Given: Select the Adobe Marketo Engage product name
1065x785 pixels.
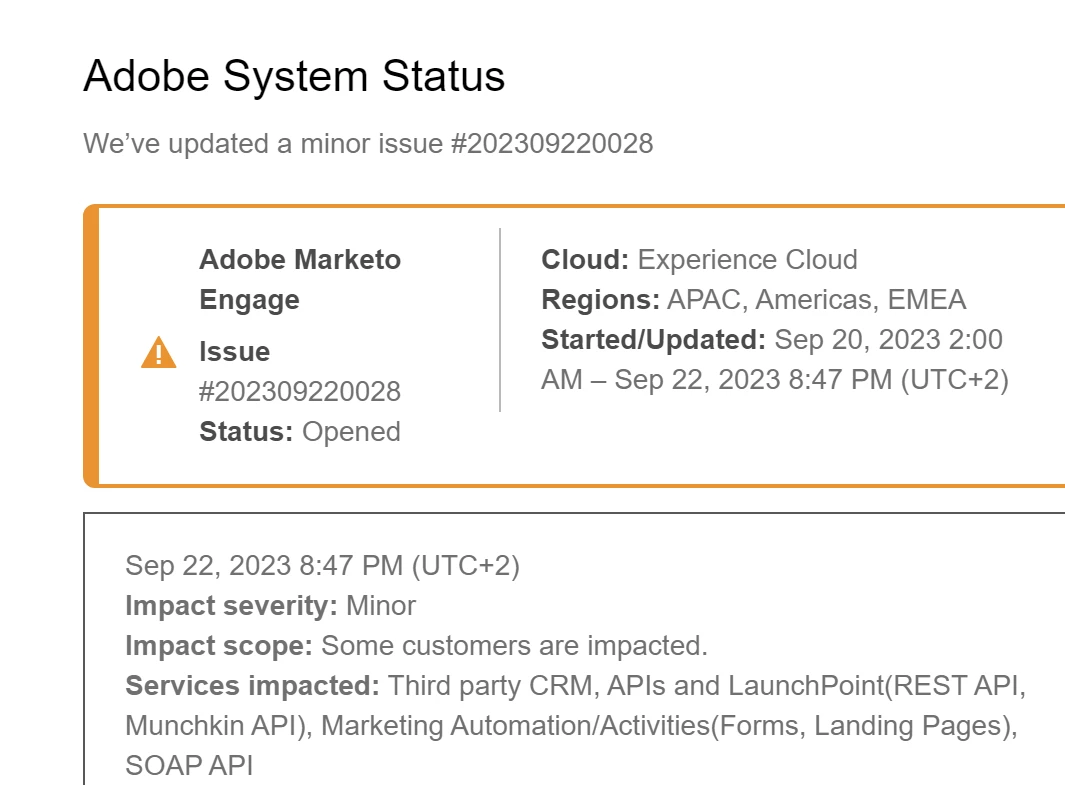Looking at the screenshot, I should pos(299,280).
